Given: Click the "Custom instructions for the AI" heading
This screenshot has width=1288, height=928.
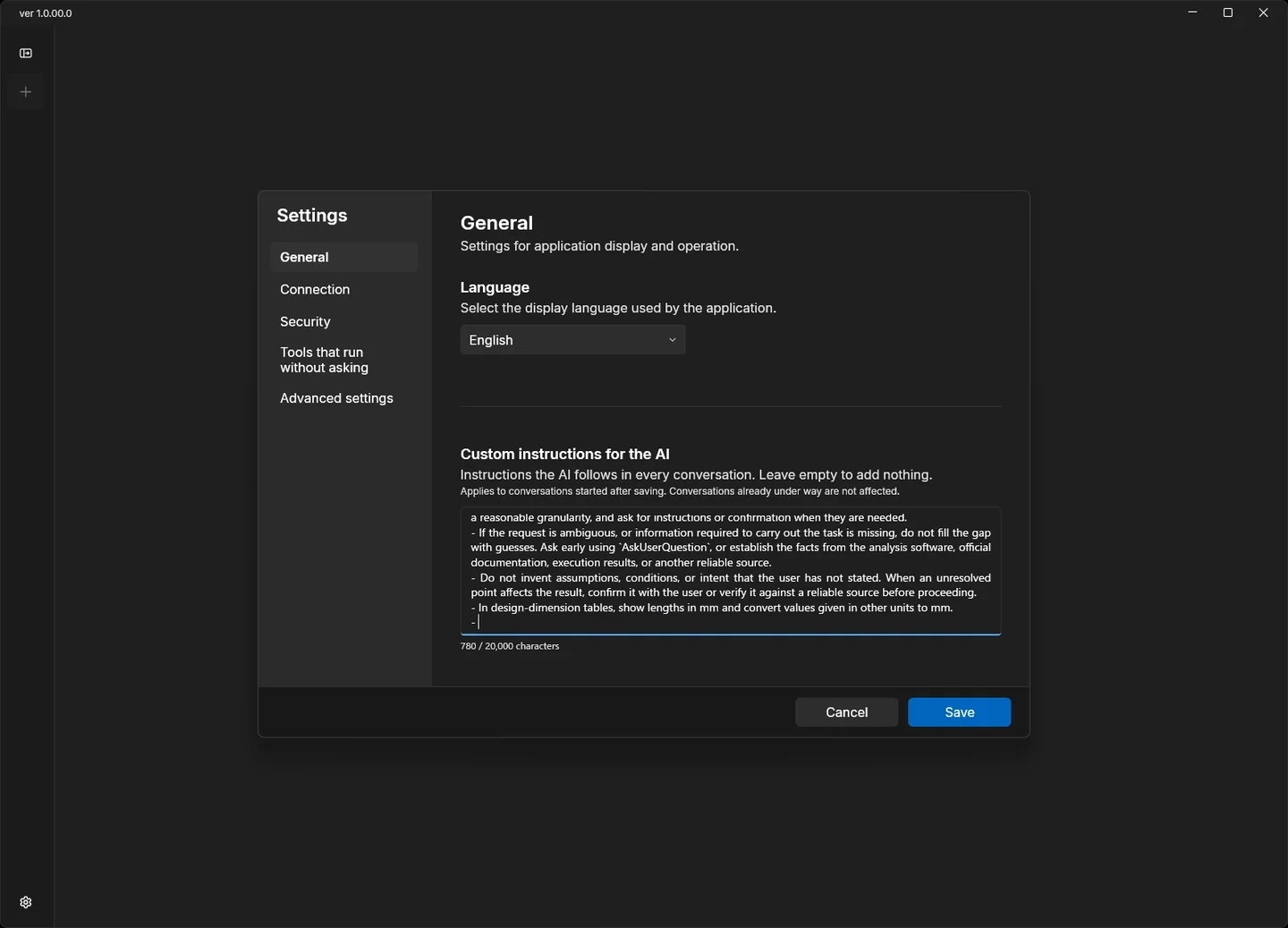Looking at the screenshot, I should pyautogui.click(x=565, y=454).
